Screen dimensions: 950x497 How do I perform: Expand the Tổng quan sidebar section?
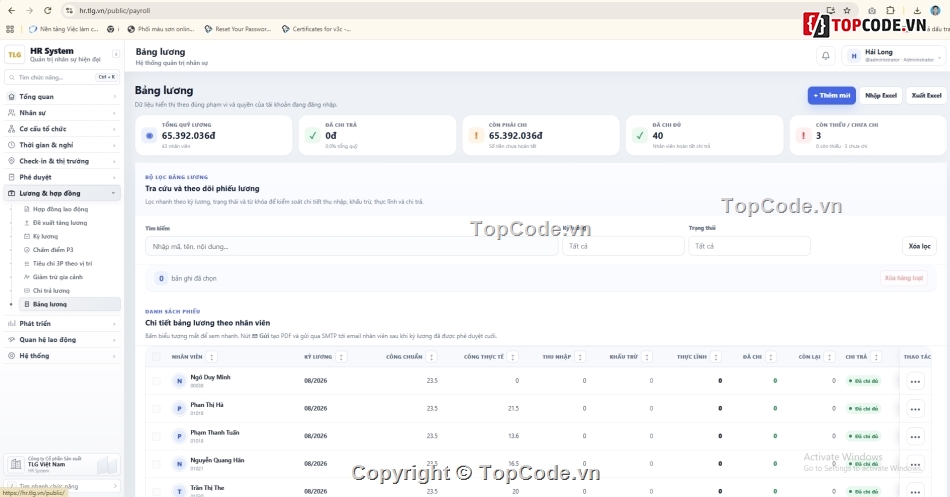coord(62,96)
